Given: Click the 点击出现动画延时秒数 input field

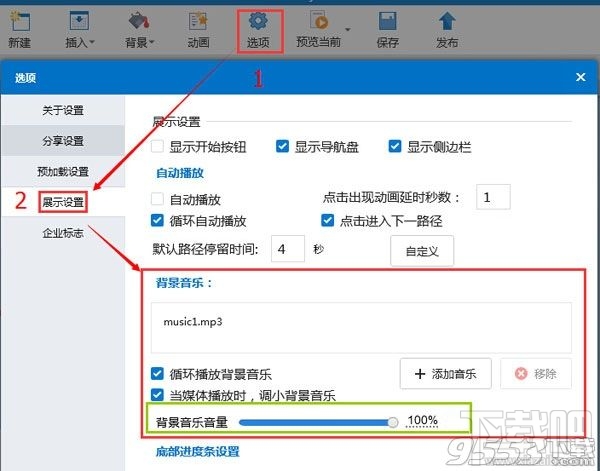Looking at the screenshot, I should click(493, 197).
